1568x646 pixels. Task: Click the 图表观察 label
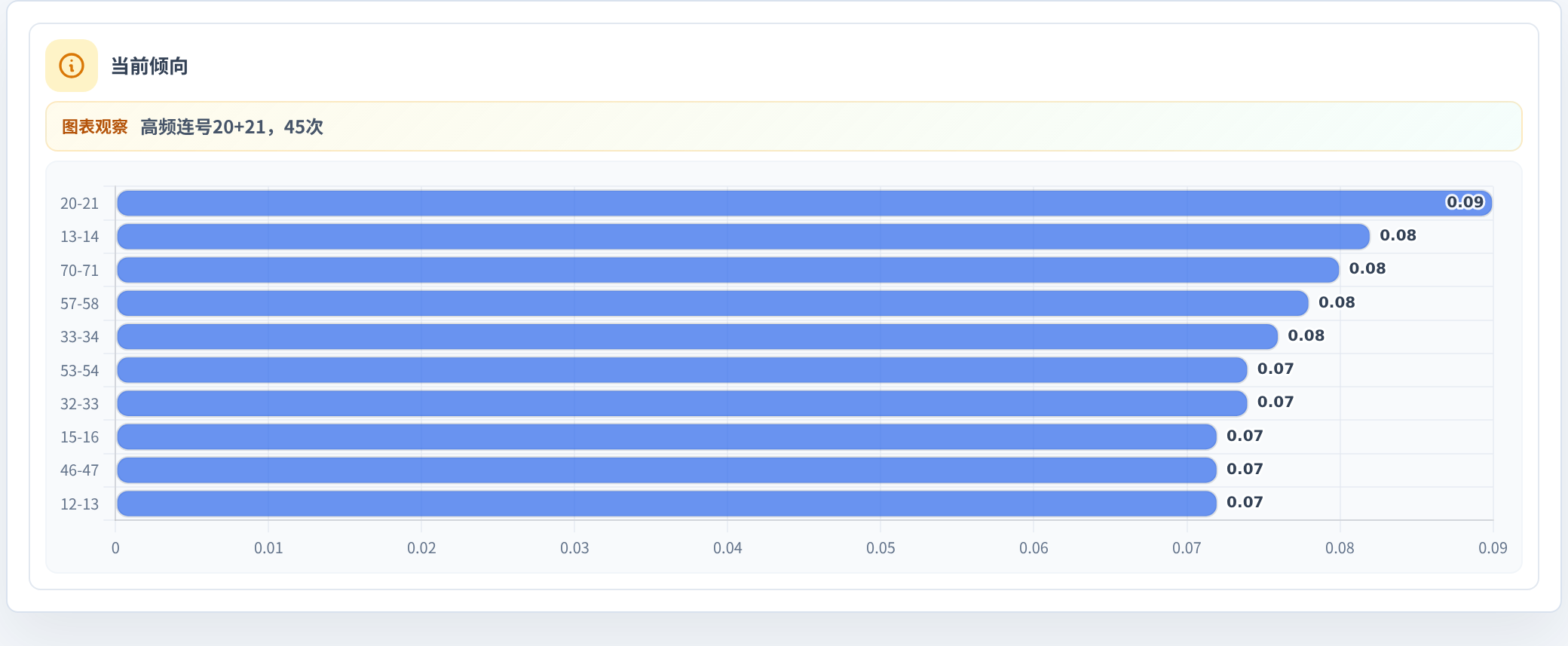click(x=95, y=127)
